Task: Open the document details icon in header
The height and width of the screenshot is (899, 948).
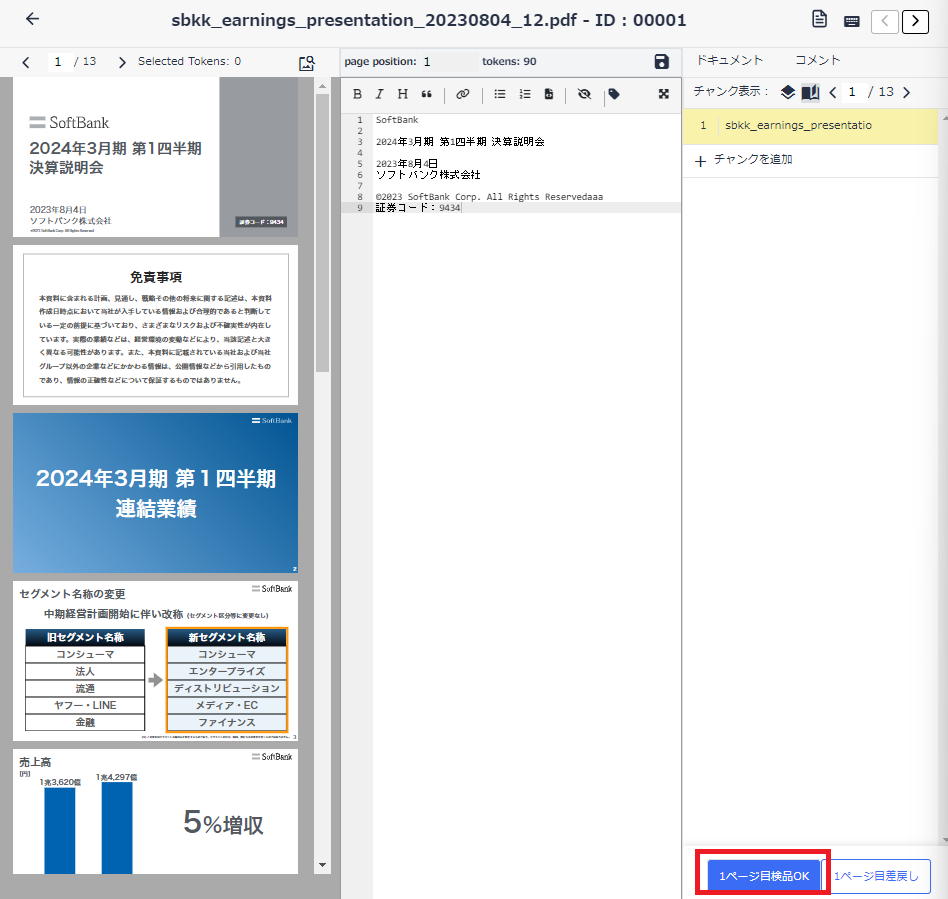Action: 819,19
